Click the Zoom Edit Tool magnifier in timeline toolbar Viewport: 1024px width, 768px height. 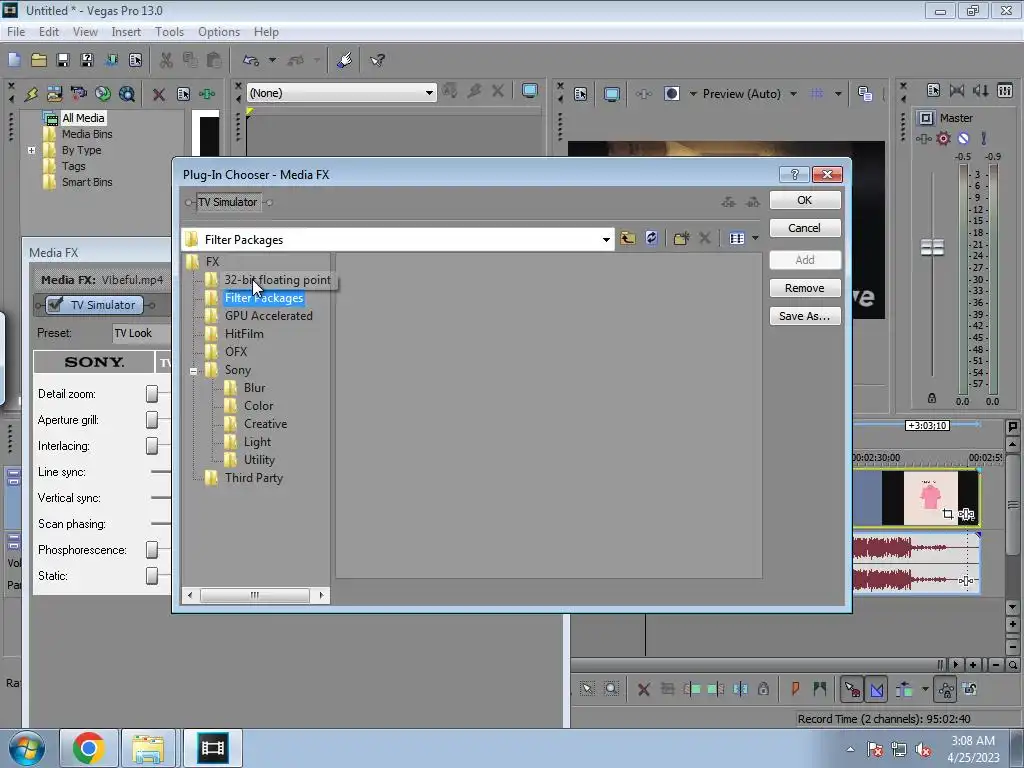click(611, 688)
